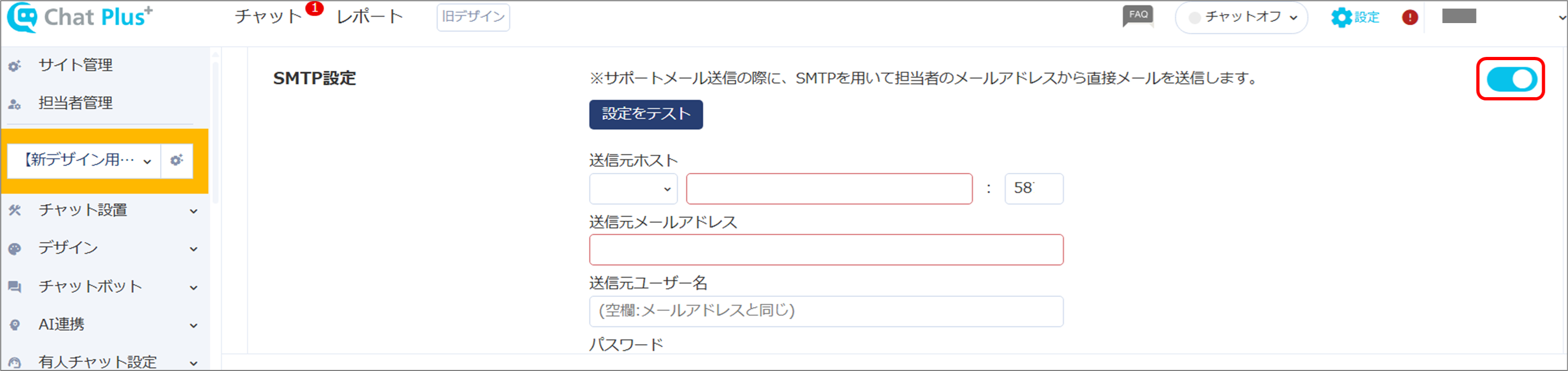
Task: Click gear icon next to site selector
Action: click(177, 161)
